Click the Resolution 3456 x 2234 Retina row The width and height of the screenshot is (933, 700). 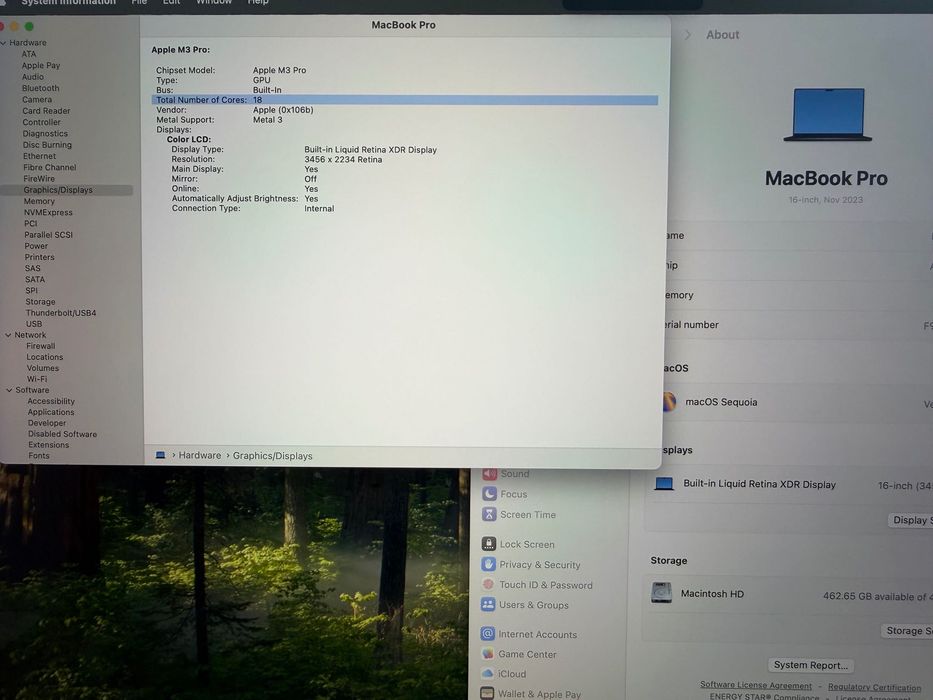tap(277, 160)
